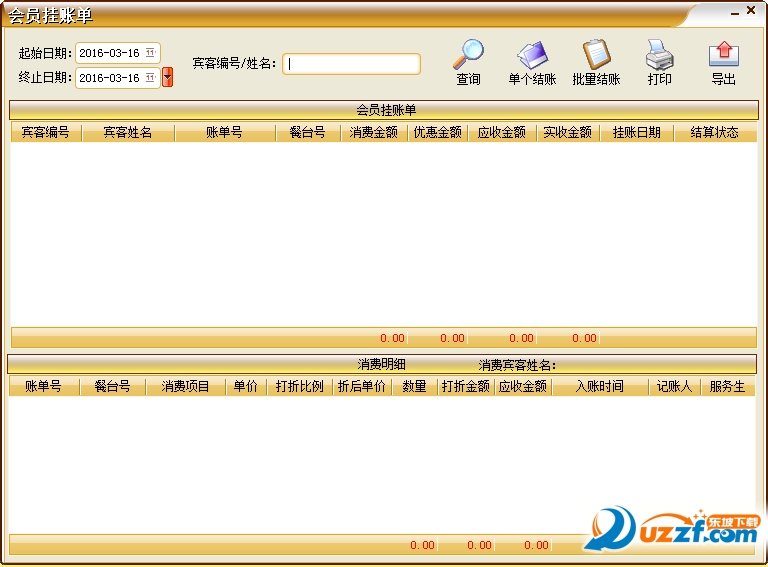Click 餐台号 header in 消费明细 table

(x=113, y=386)
